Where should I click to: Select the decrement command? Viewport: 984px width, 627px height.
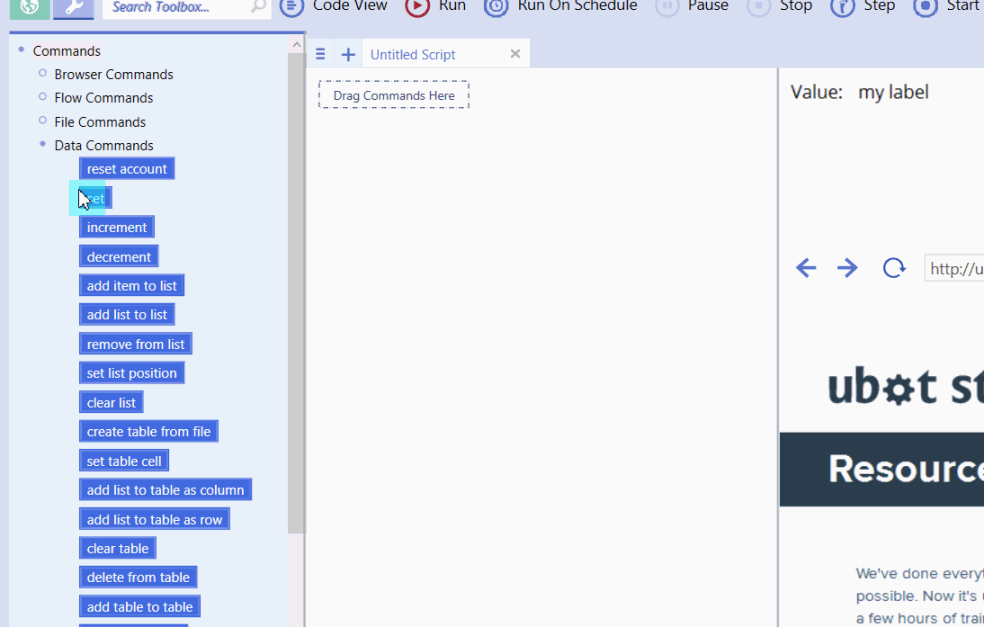click(x=119, y=257)
